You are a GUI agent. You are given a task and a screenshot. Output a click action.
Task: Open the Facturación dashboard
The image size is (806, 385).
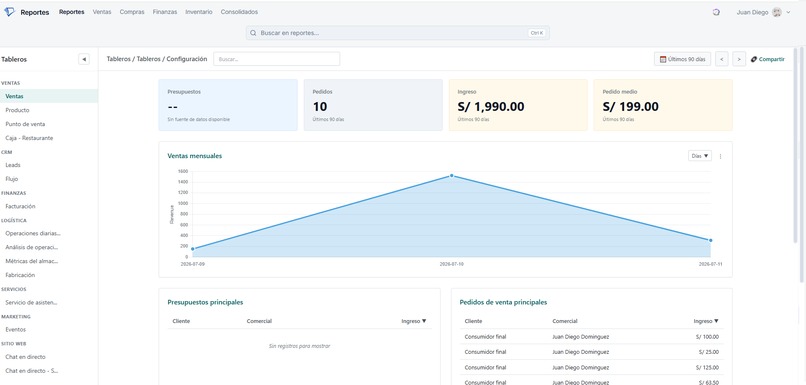pos(21,206)
